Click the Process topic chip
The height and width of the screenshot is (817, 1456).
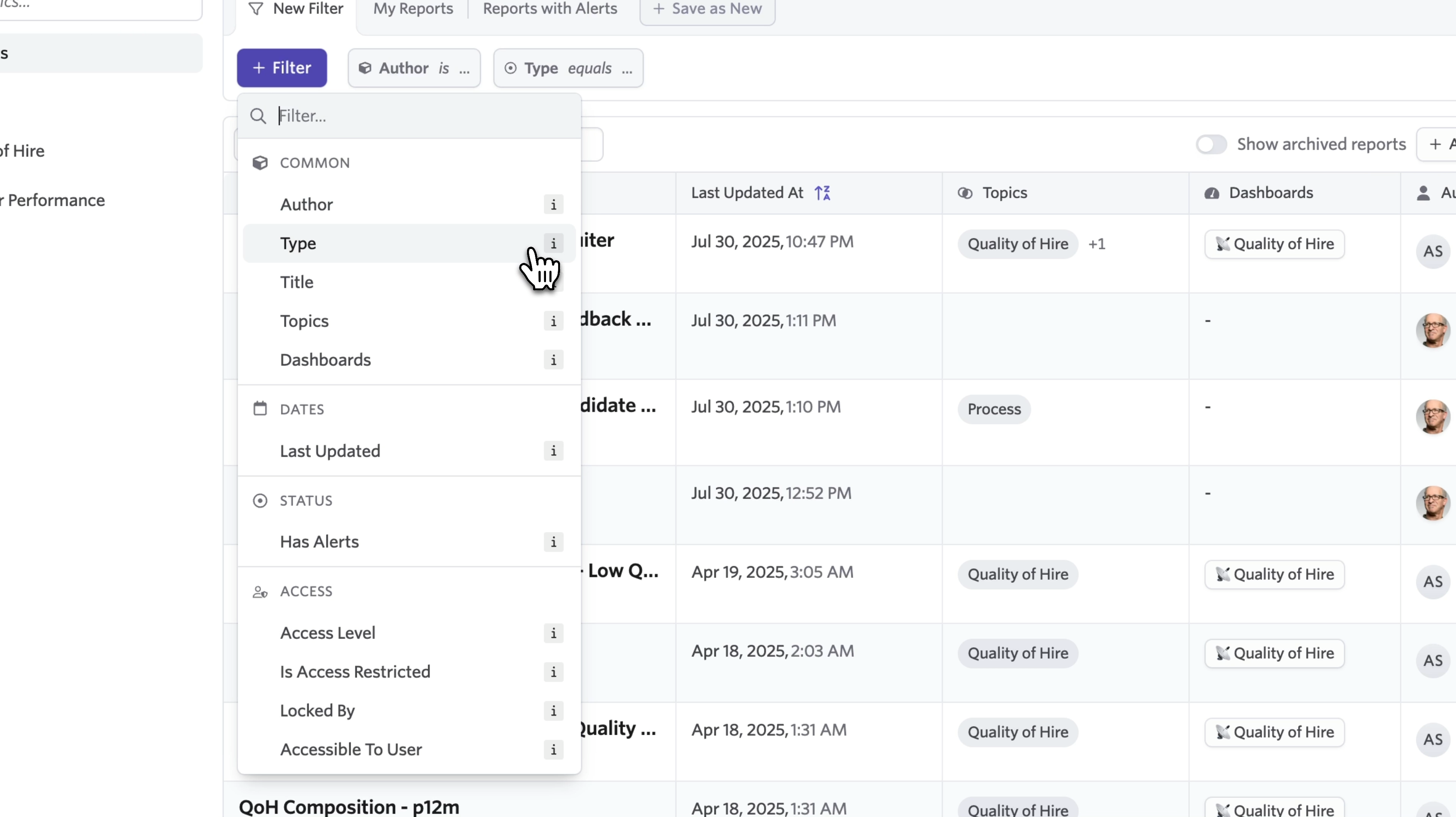994,410
